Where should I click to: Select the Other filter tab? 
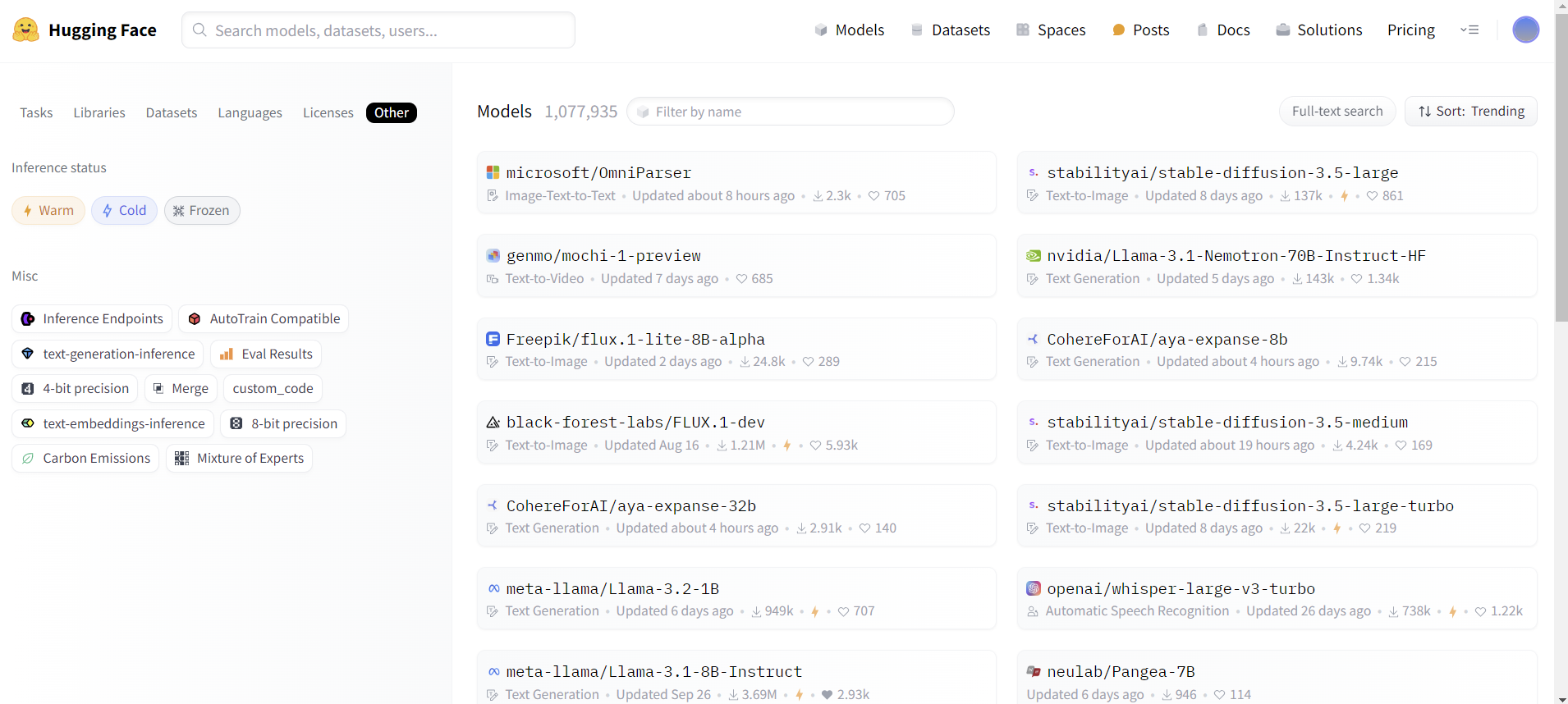[392, 112]
